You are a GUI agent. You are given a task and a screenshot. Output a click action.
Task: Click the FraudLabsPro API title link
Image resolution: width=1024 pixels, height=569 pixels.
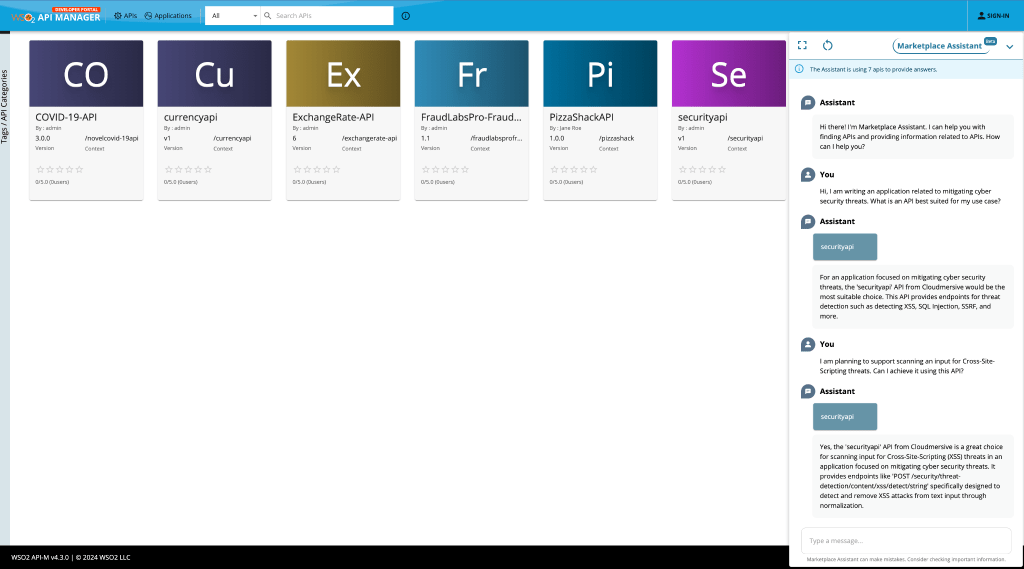(x=470, y=117)
